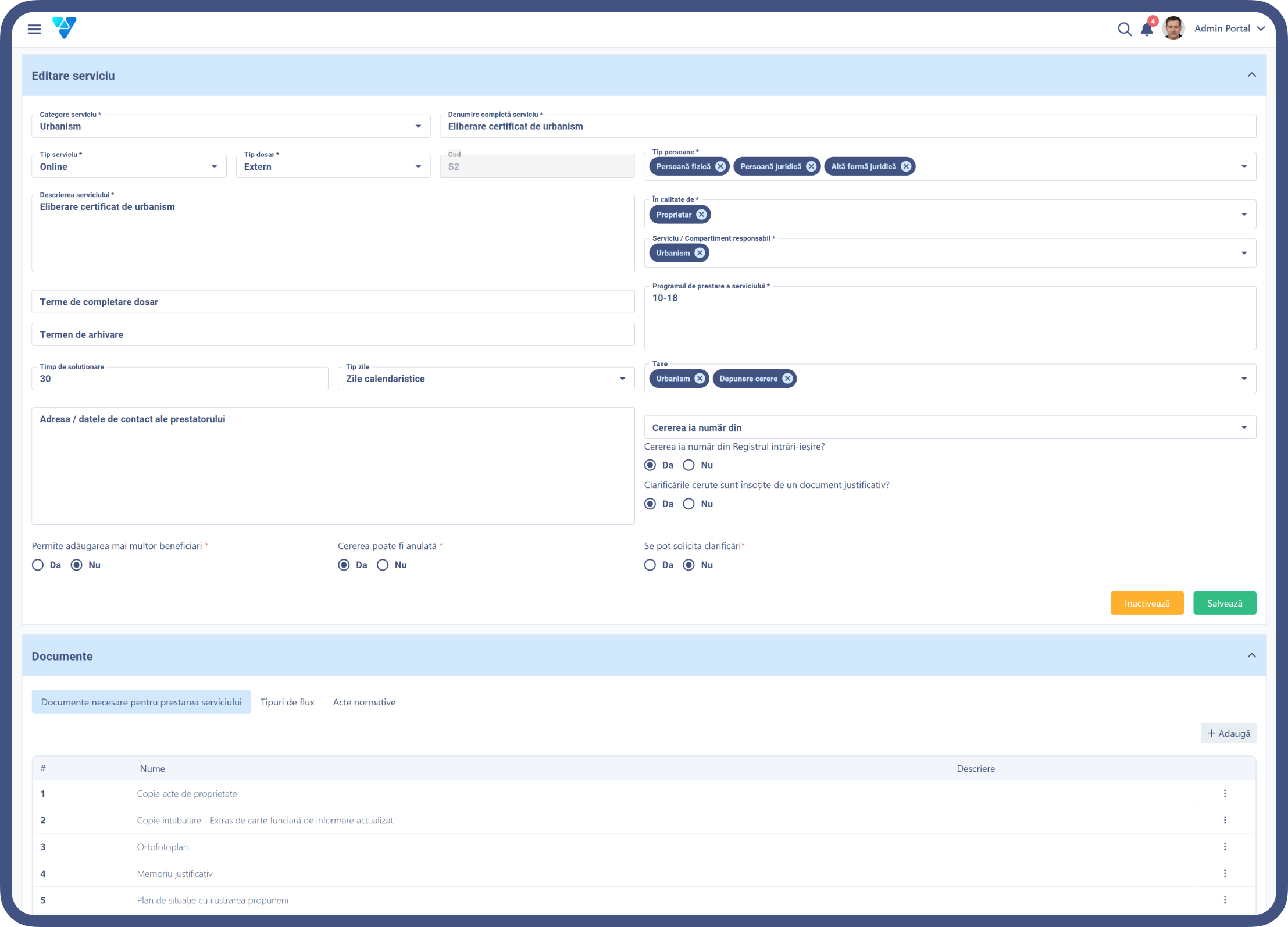
Task: Remove the Altă formă juridică chip
Action: pyautogui.click(x=906, y=166)
